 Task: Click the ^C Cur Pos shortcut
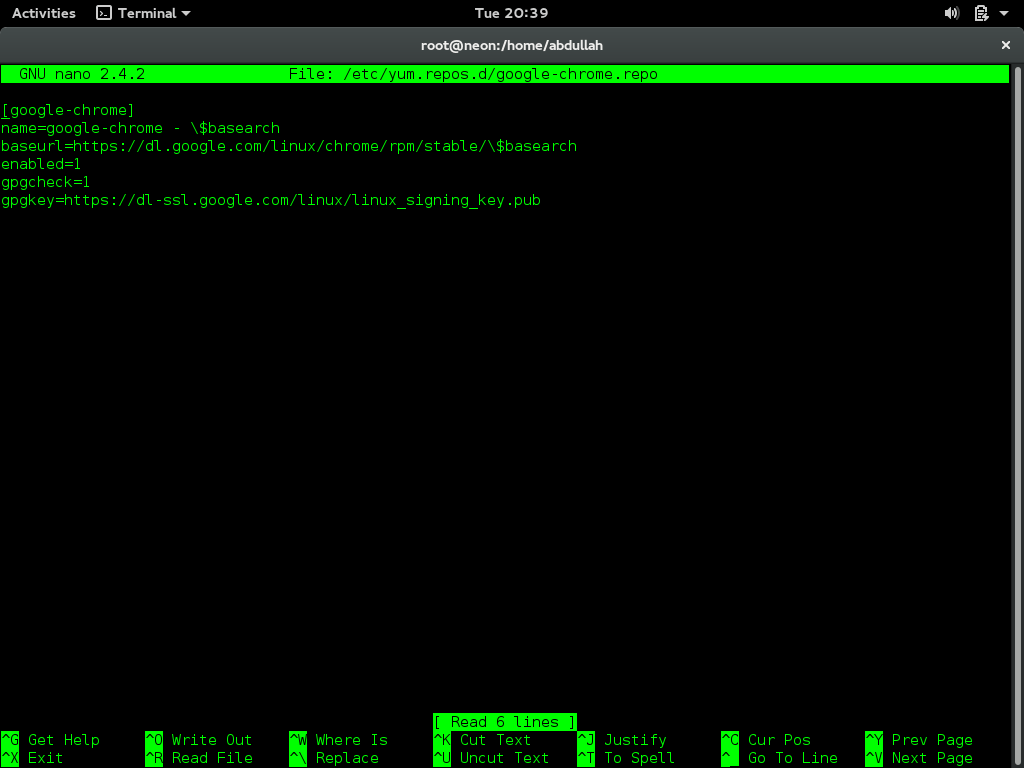[766, 740]
